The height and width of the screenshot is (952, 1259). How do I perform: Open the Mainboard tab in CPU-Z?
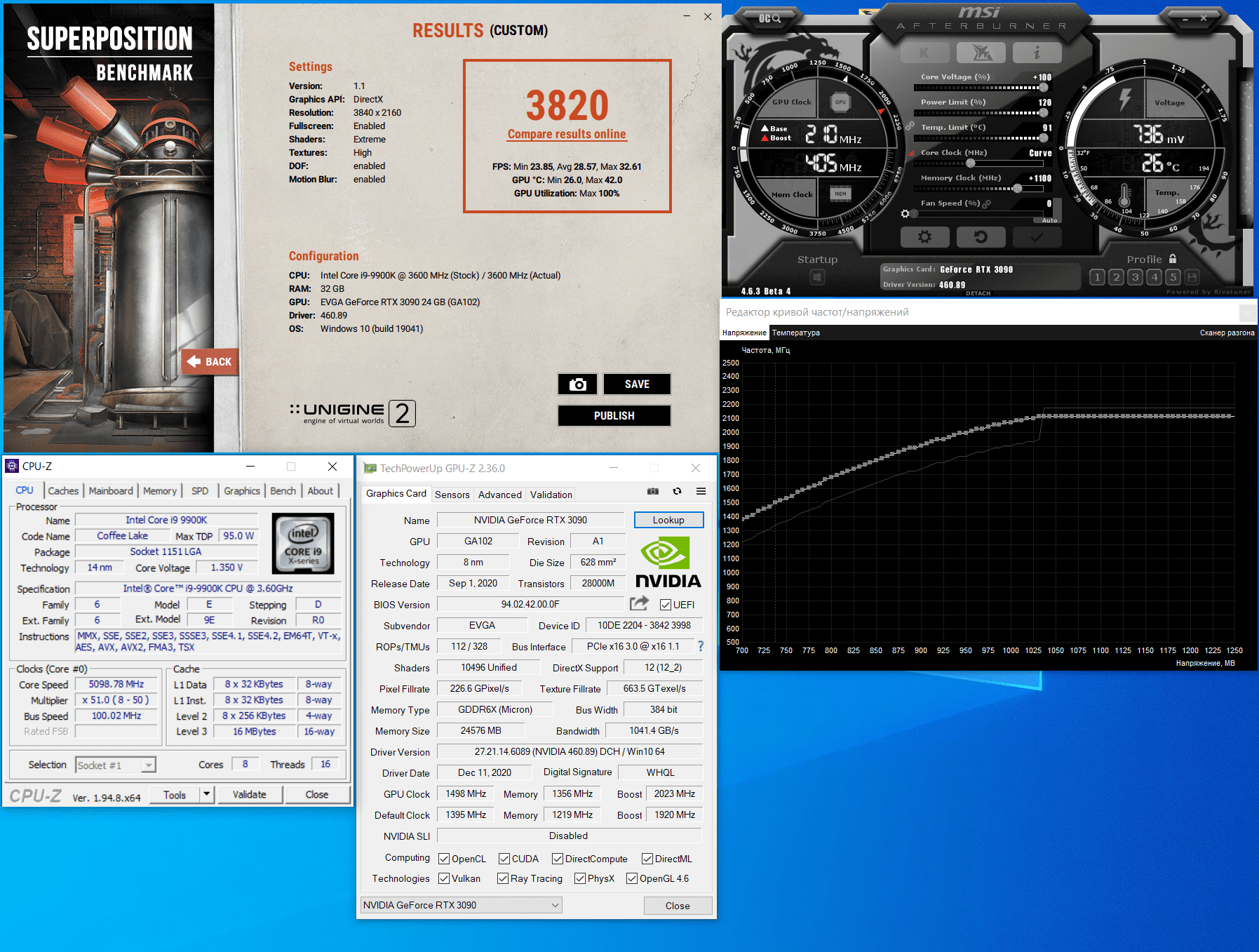click(111, 490)
